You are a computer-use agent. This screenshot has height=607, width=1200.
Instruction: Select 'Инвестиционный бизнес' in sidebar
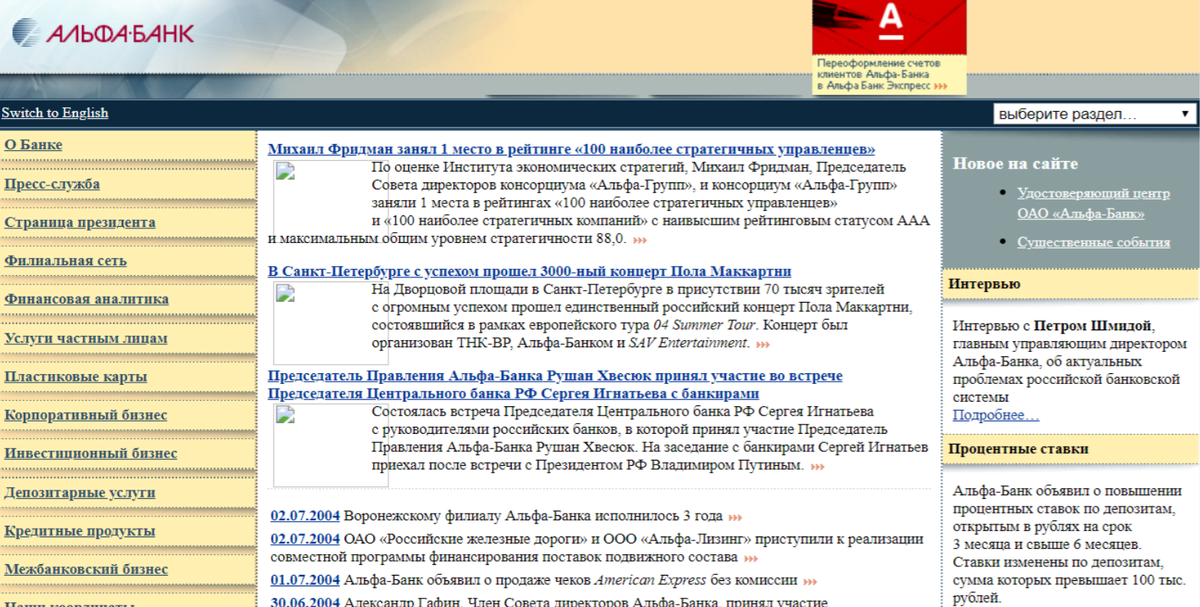tap(91, 453)
